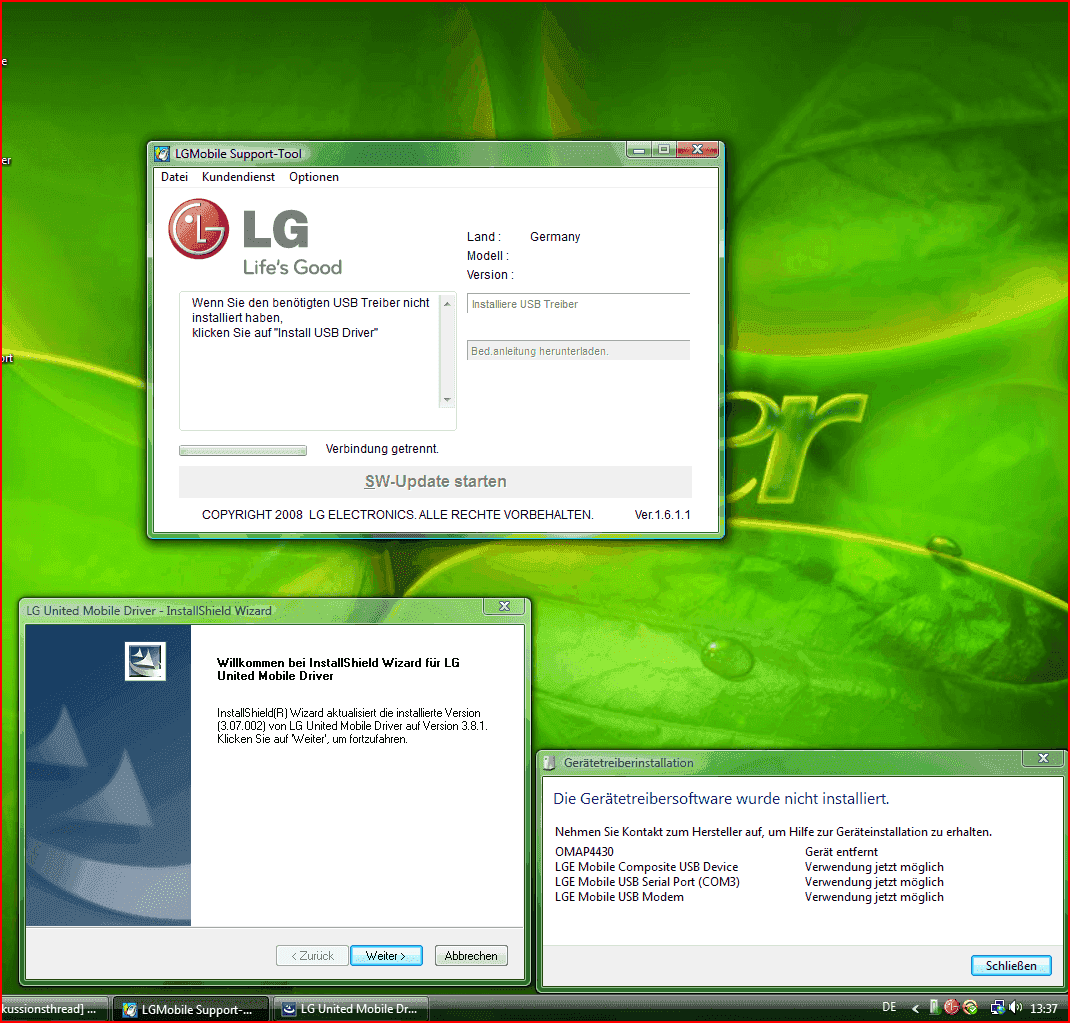Click scroll up arrow in message box
The width and height of the screenshot is (1070, 1023).
click(x=447, y=304)
